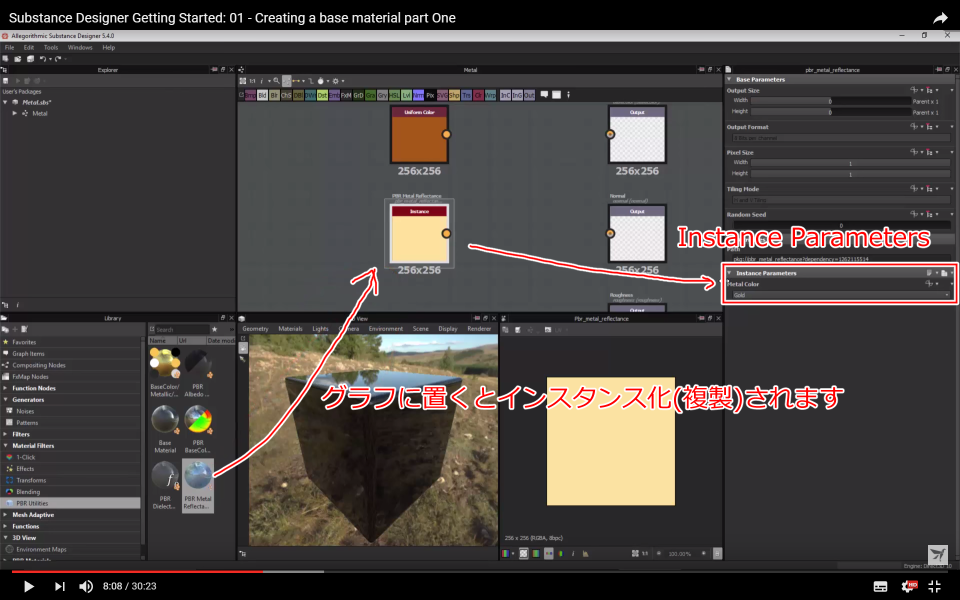Add a Grayscale conversion (Gry) node

382,96
